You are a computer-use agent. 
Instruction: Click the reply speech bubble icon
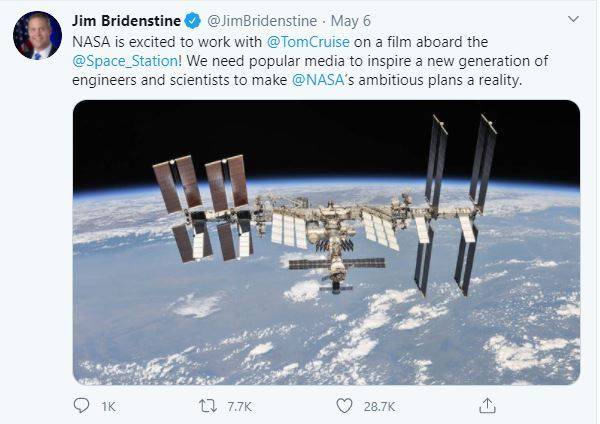point(81,405)
